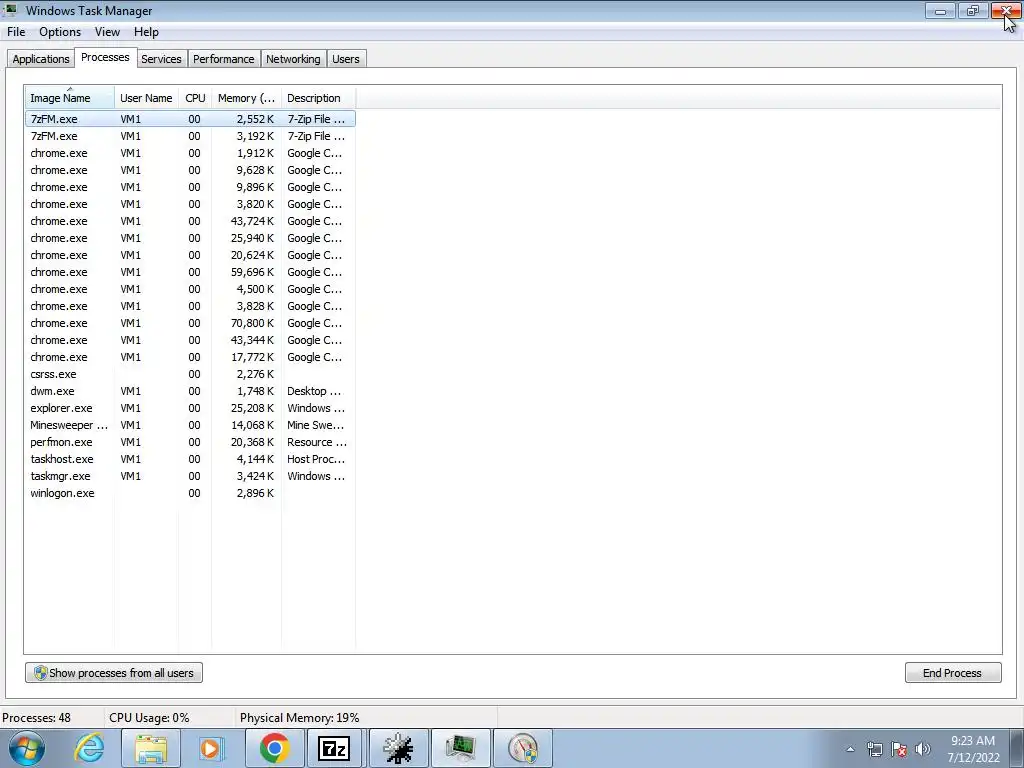Switch to Google Chrome in the taskbar
The image size is (1024, 768).
click(x=274, y=748)
